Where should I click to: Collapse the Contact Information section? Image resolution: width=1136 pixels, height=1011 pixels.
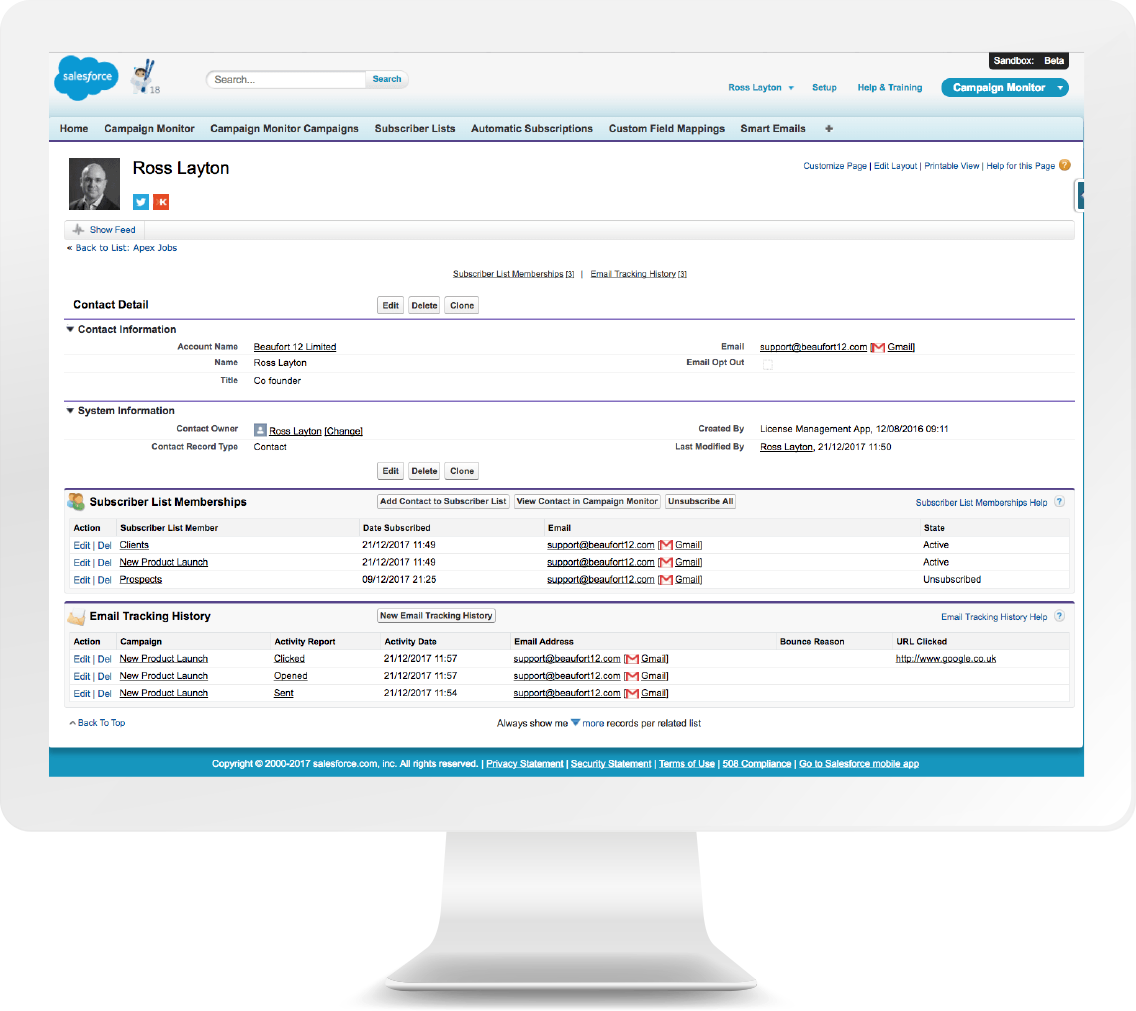[69, 329]
